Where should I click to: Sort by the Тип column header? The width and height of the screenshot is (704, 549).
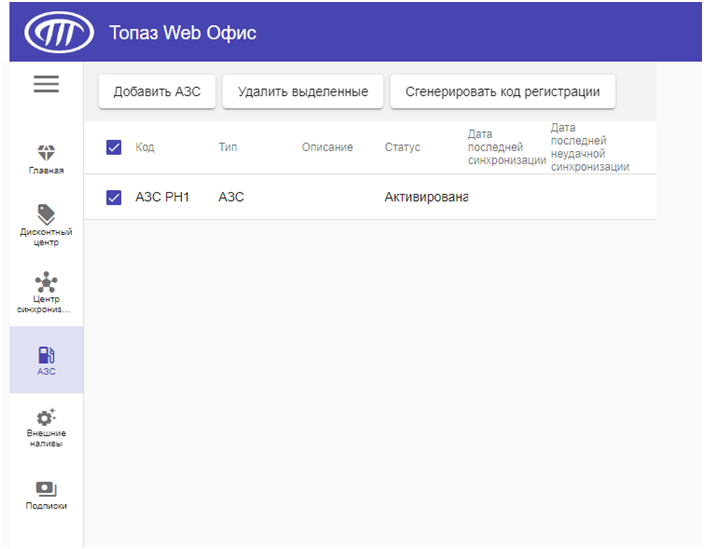tap(228, 147)
